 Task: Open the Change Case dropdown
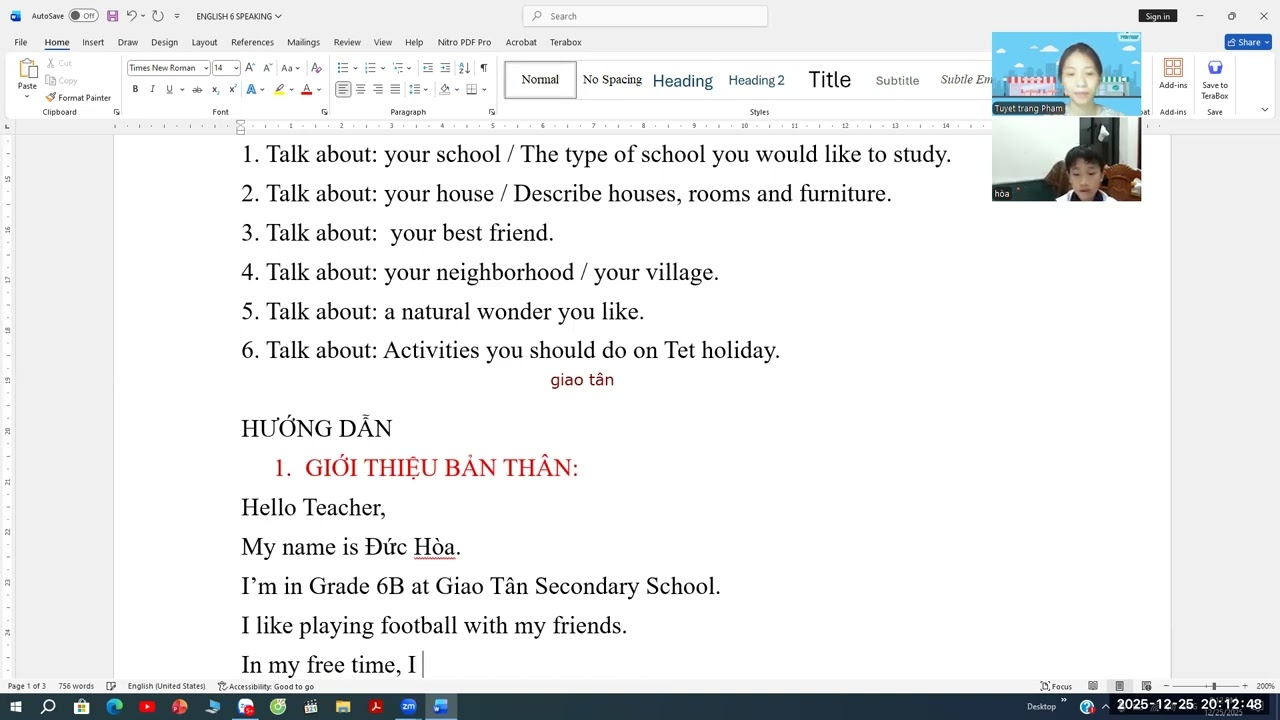point(290,68)
